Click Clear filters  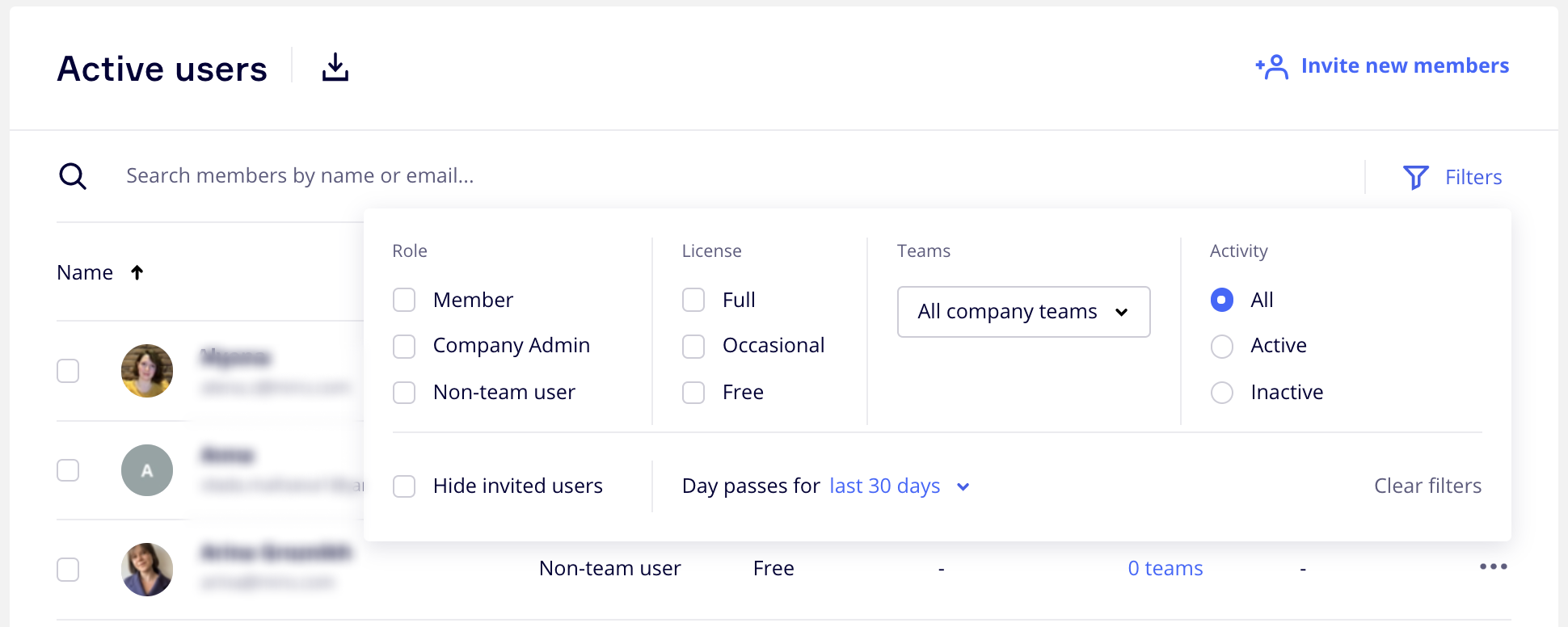1427,486
